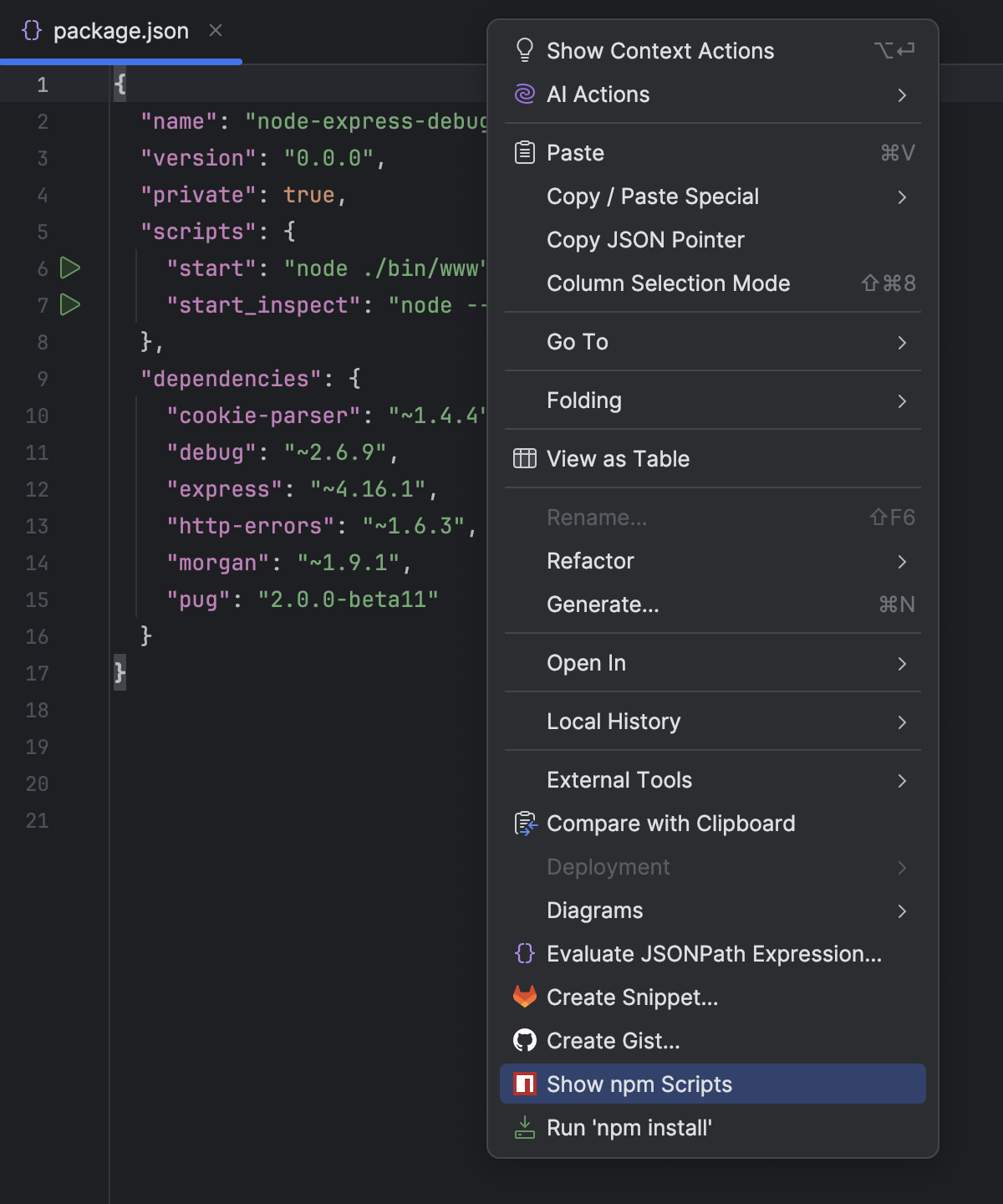Viewport: 1003px width, 1204px height.
Task: Click the Compare with Clipboard icon
Action: (x=524, y=824)
